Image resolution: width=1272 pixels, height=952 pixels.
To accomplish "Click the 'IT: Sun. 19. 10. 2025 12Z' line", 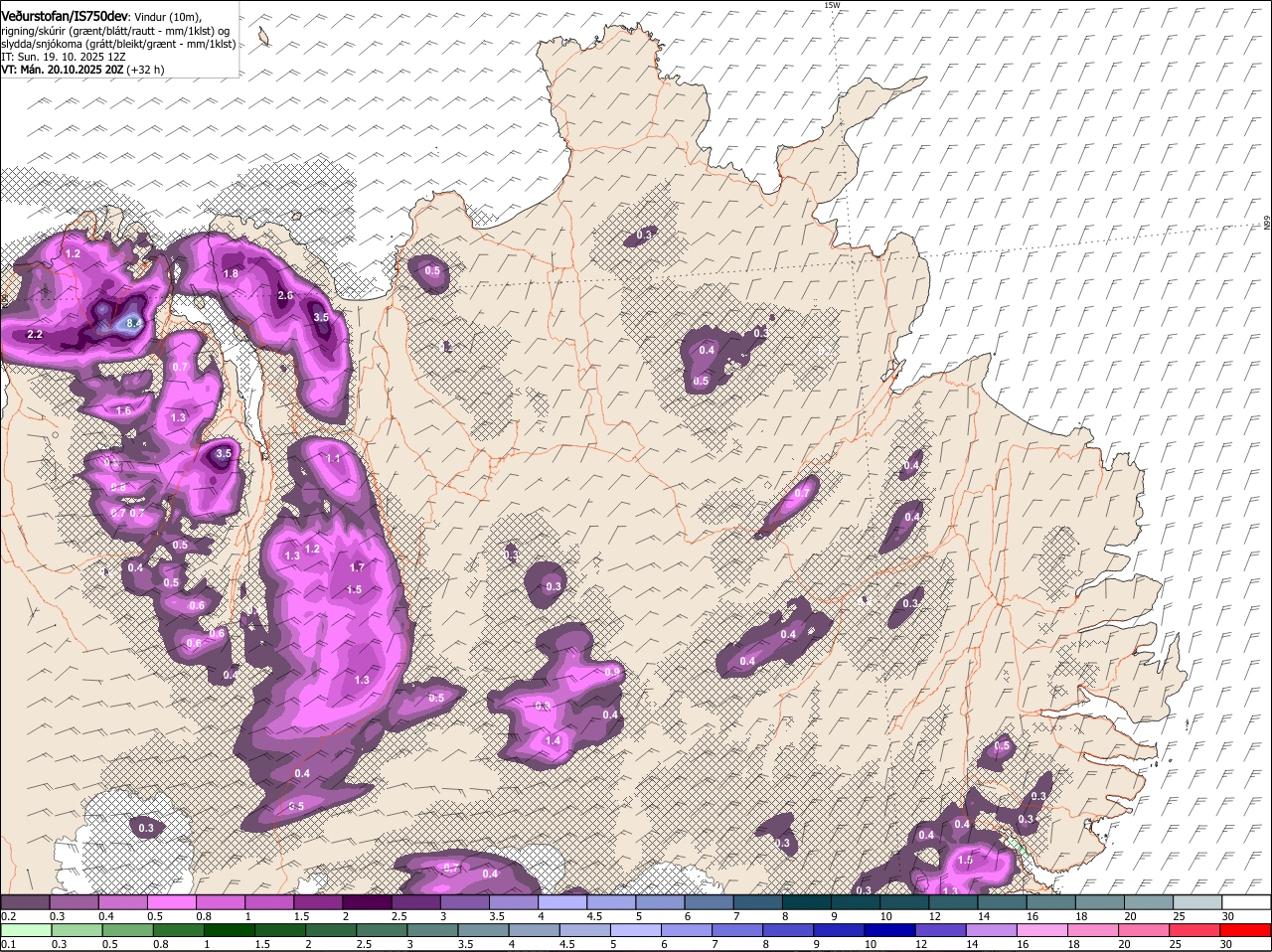I will (64, 57).
